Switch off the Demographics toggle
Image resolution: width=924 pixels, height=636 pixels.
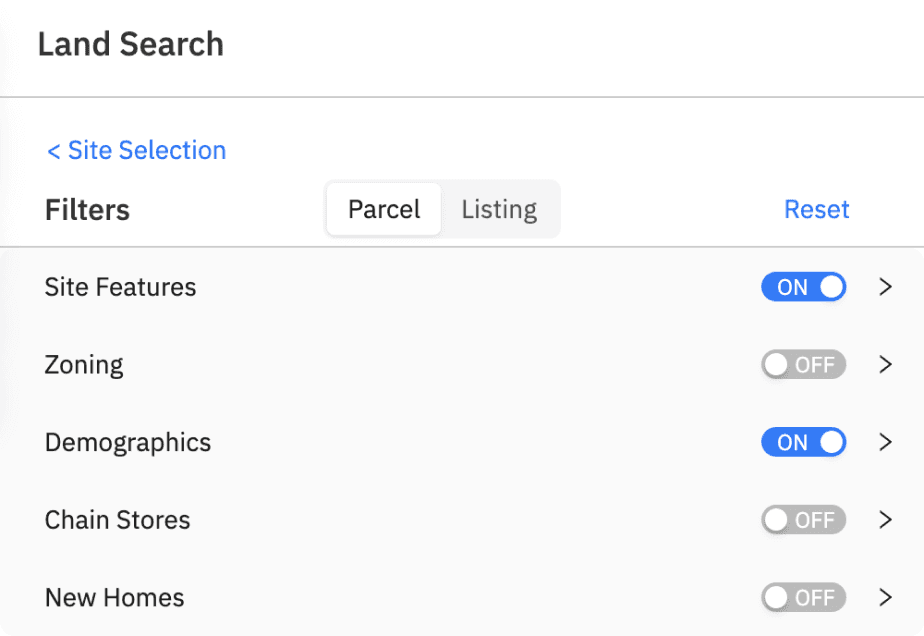click(x=803, y=442)
